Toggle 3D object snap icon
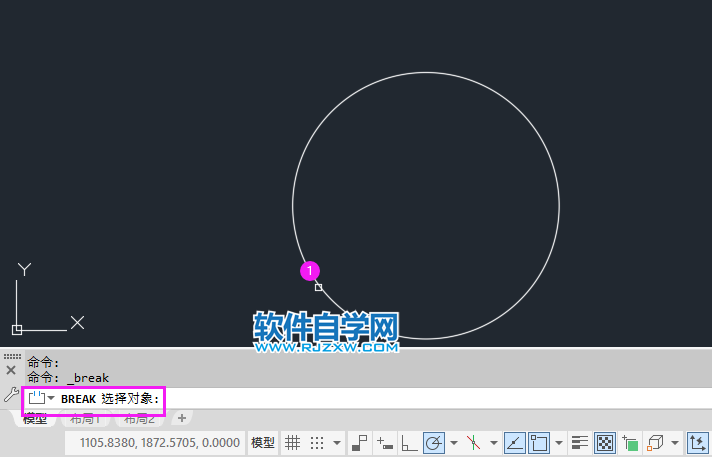712x457 pixels. point(655,442)
